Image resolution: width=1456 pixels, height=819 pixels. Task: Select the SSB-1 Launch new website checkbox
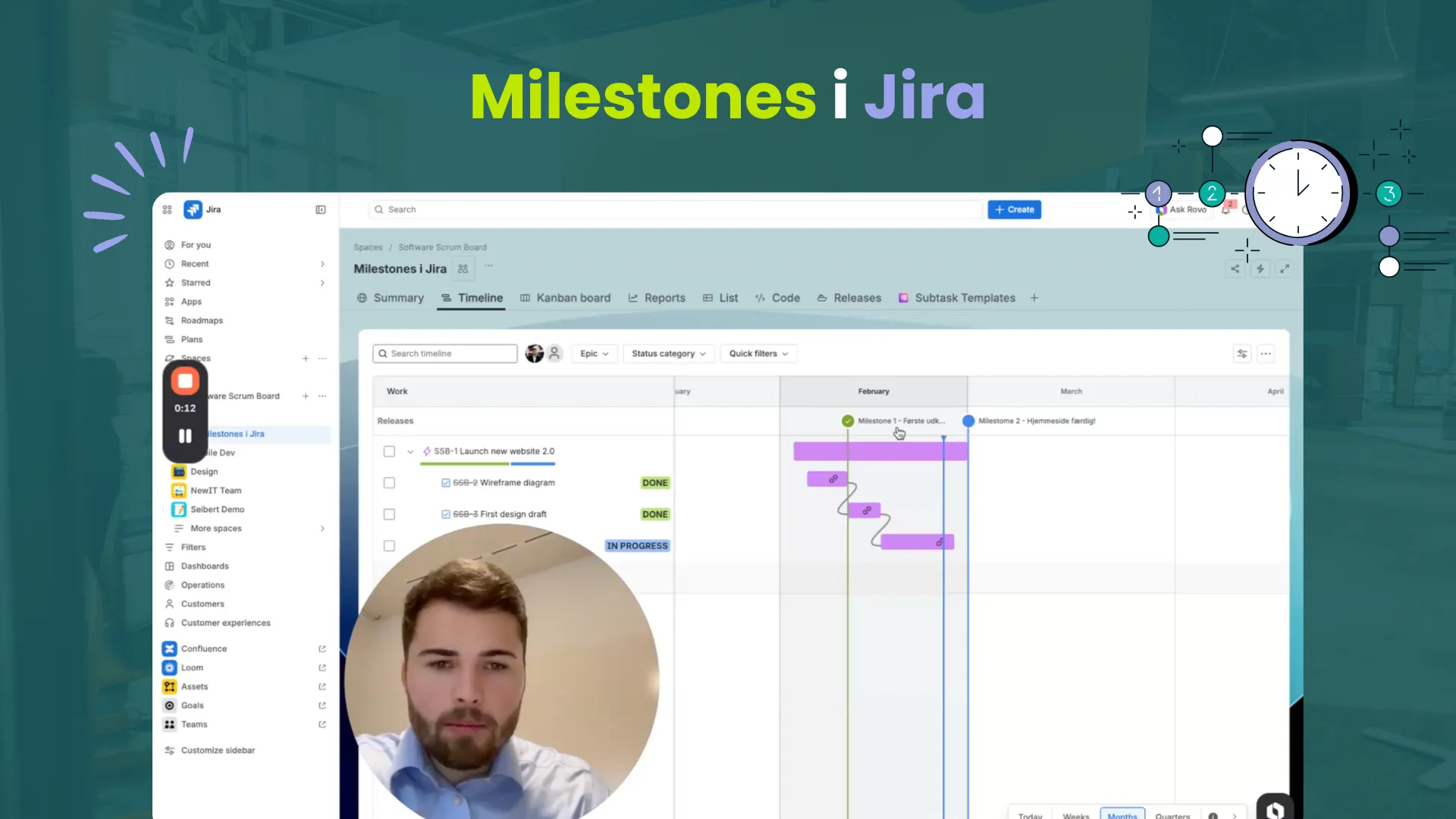pyautogui.click(x=389, y=450)
